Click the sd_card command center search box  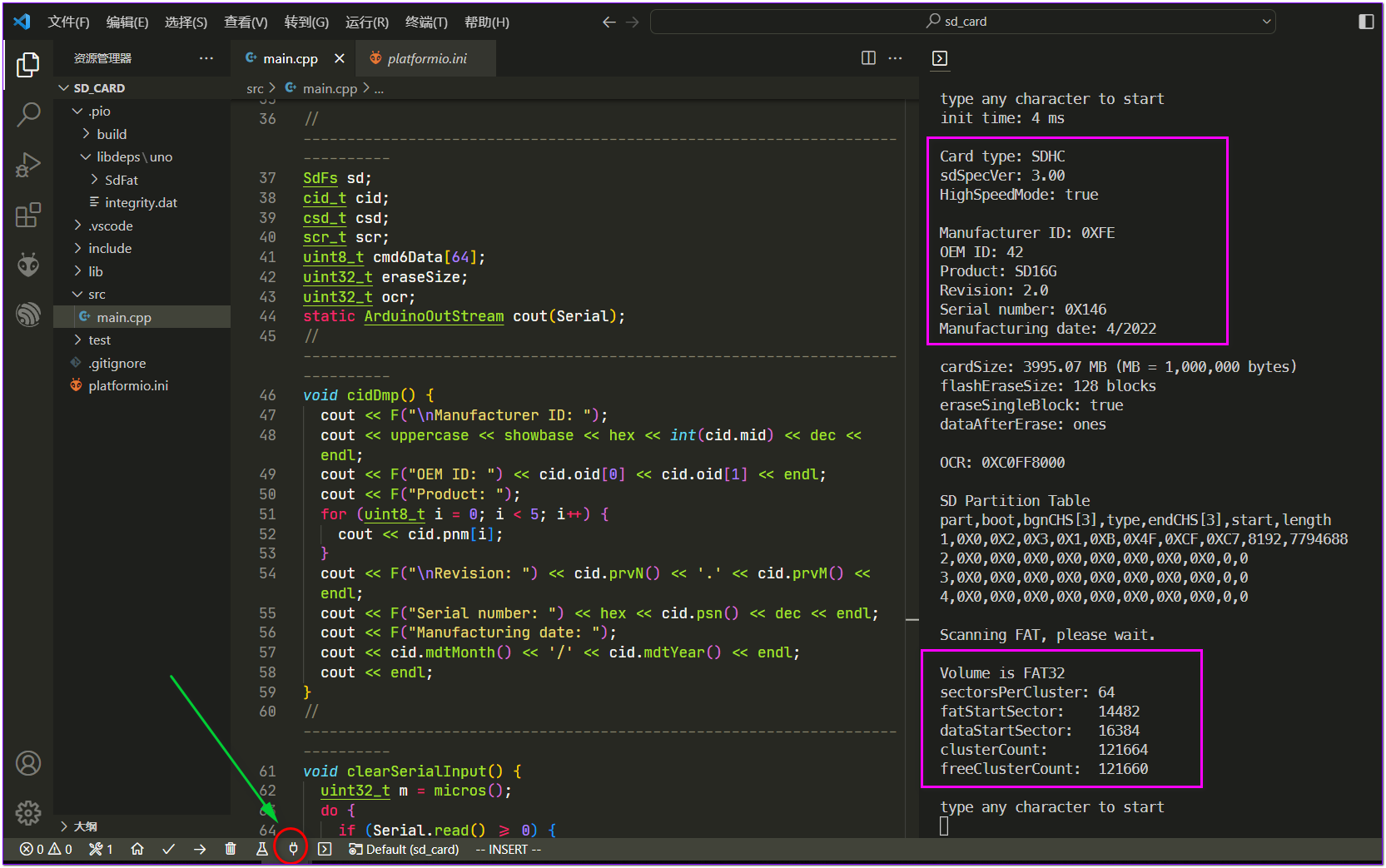click(963, 22)
